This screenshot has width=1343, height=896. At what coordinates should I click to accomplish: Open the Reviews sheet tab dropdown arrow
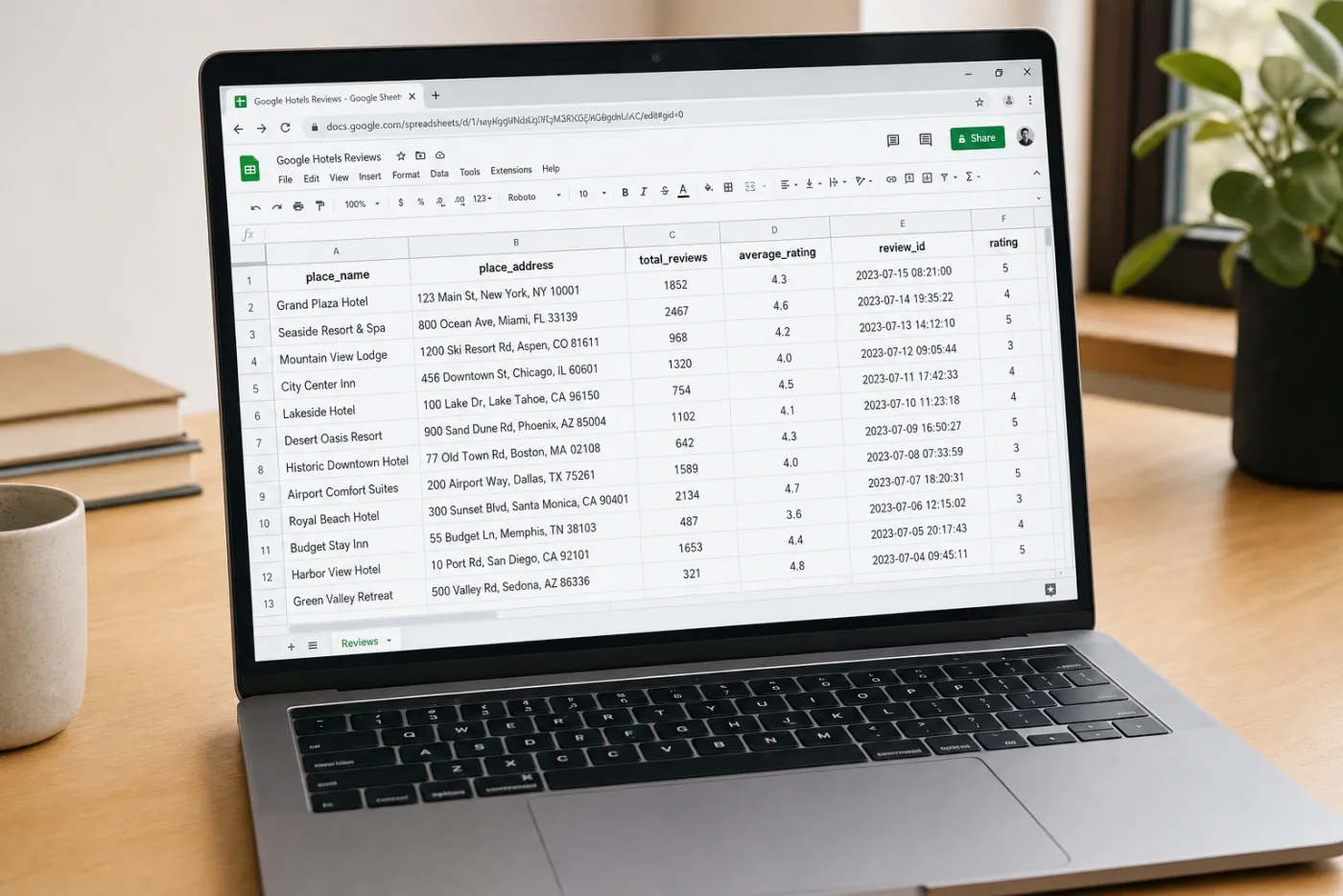tap(389, 641)
